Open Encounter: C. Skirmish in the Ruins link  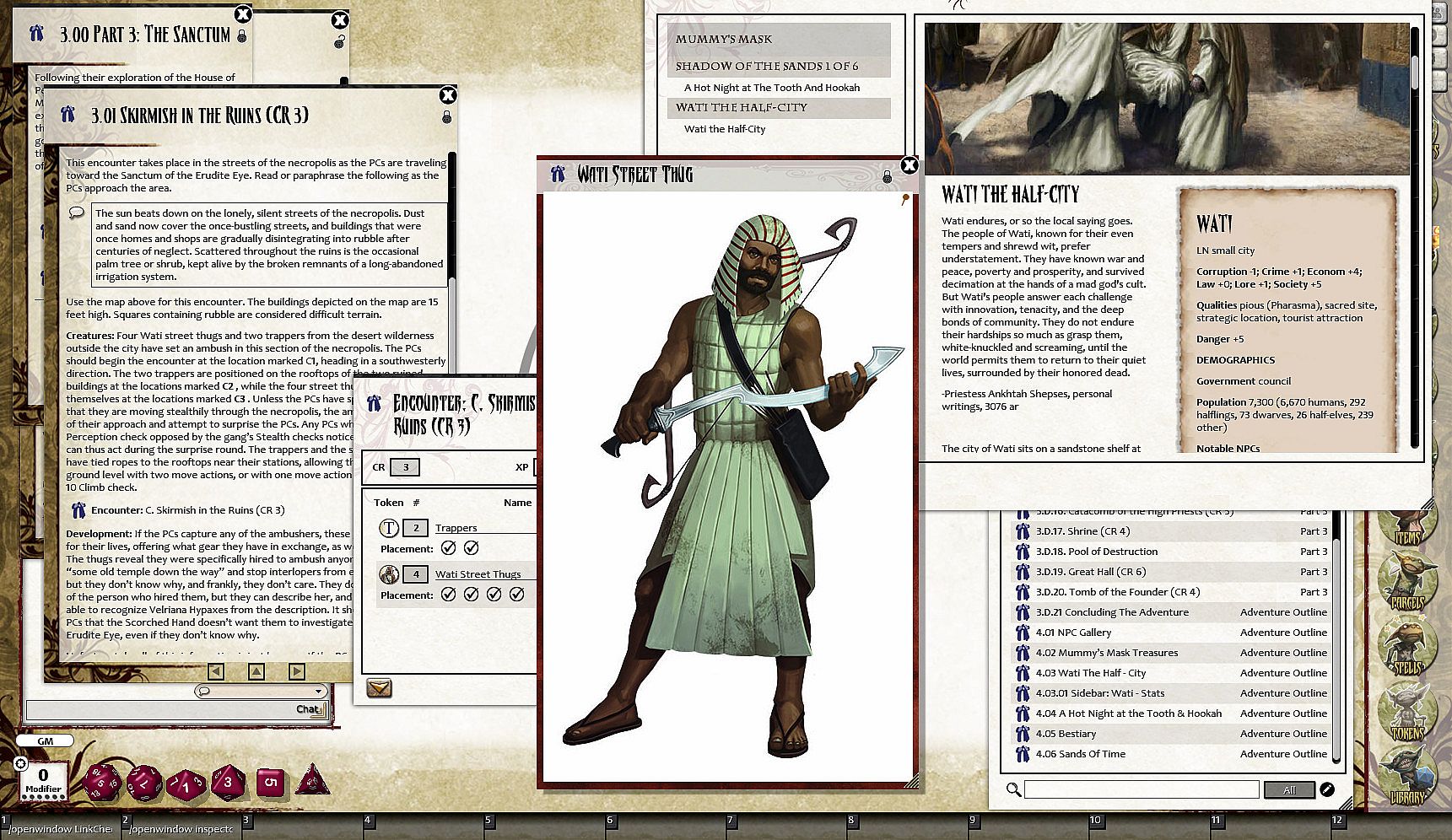(187, 510)
